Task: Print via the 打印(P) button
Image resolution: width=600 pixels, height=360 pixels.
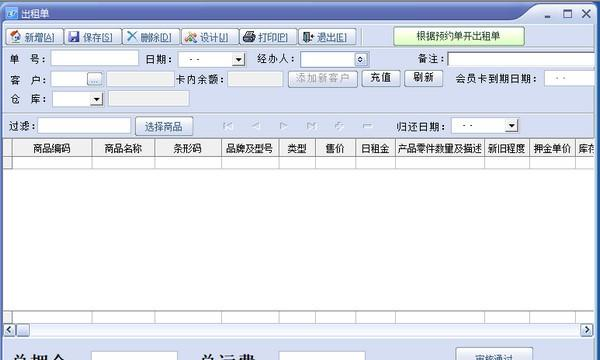Action: [x=268, y=37]
